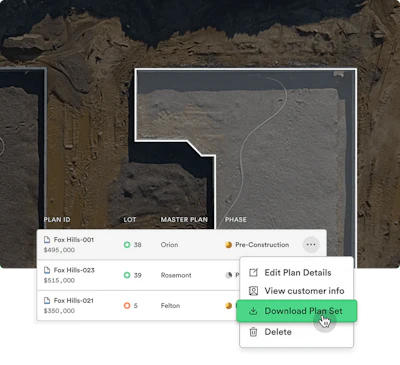Click the Rosemont master plan cell
Screen dimensions: 400x365
(176, 275)
